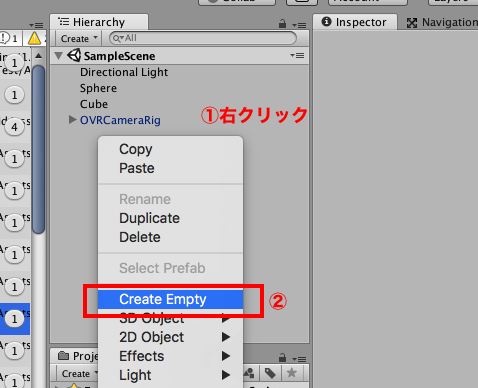Open the Effects submenu
Image resolution: width=478 pixels, height=388 pixels.
(170, 356)
